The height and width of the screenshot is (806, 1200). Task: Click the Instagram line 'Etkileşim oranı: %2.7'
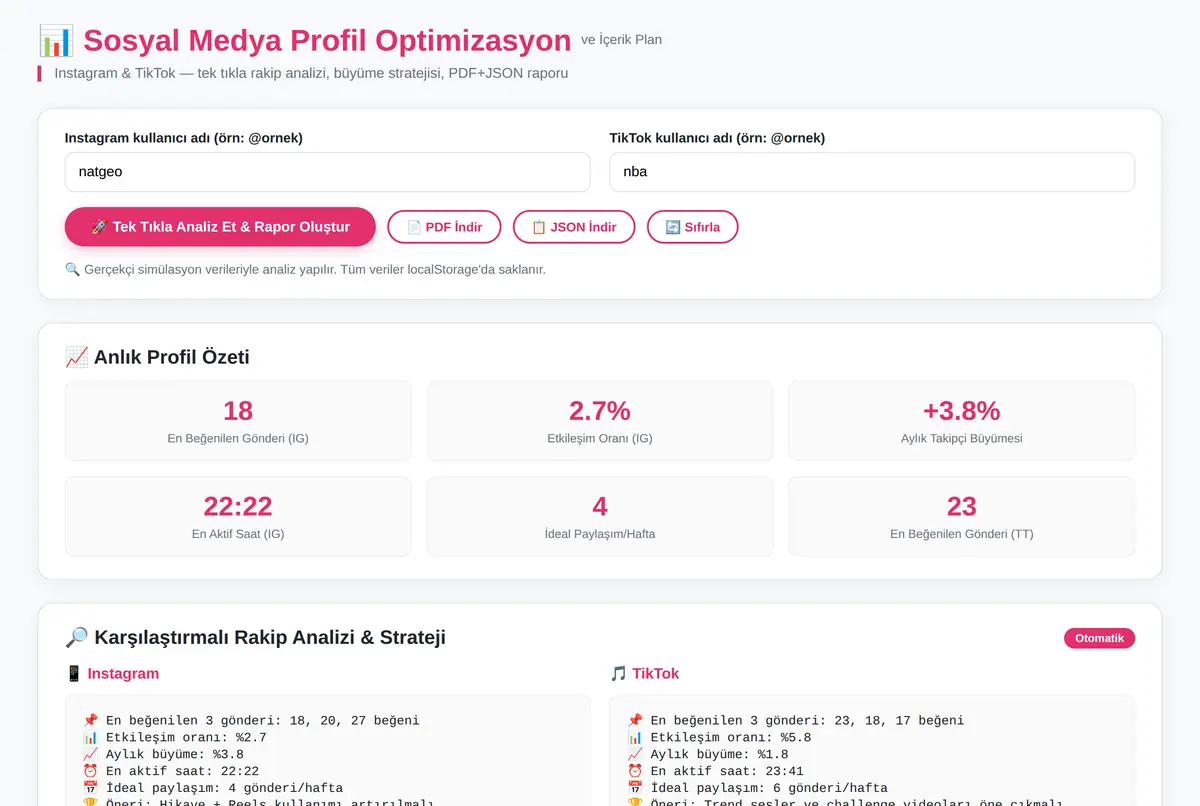[x=175, y=737]
